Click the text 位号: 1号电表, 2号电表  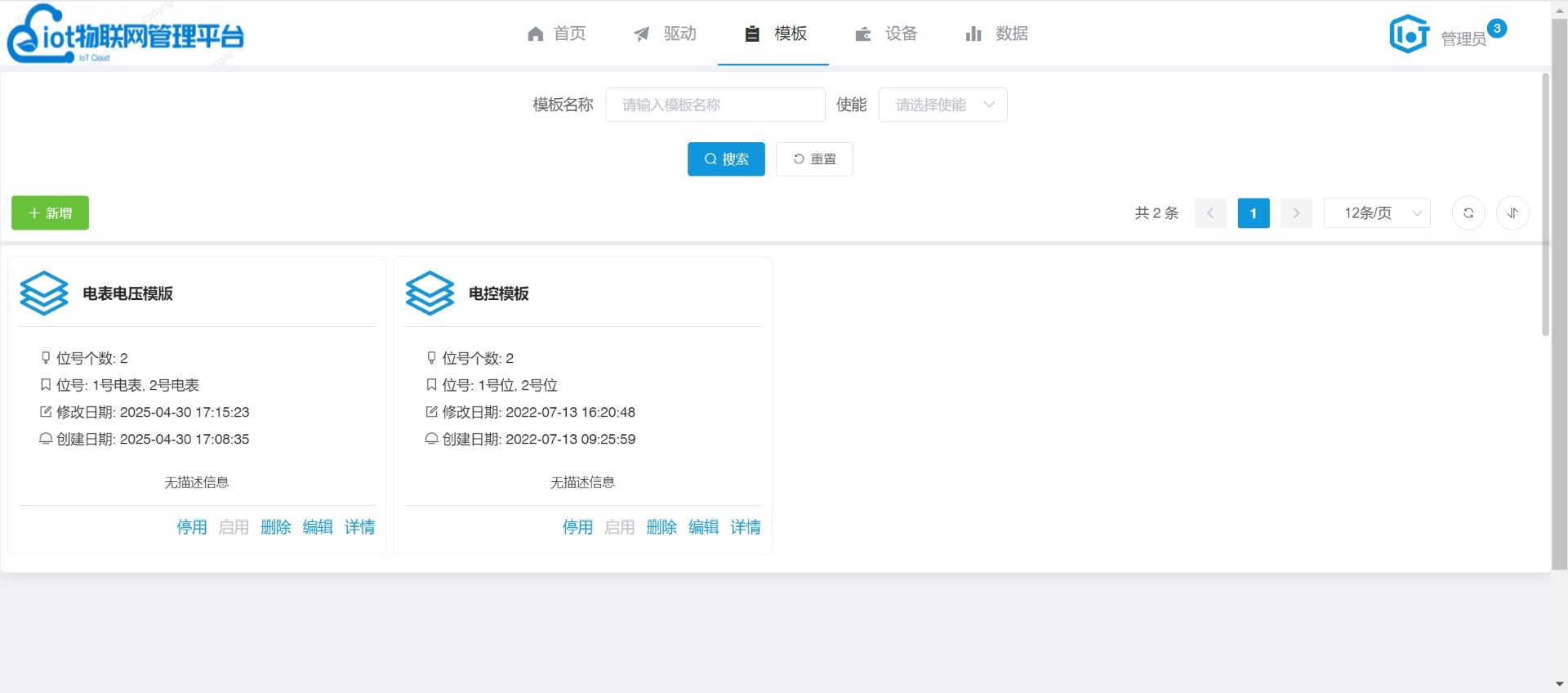(127, 385)
